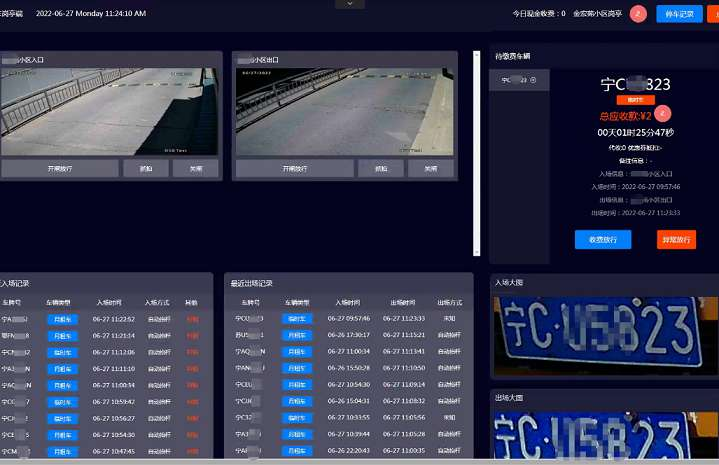719x465 pixels.
Task: Click 开闸放行 under entrance camera
Action: 60,169
